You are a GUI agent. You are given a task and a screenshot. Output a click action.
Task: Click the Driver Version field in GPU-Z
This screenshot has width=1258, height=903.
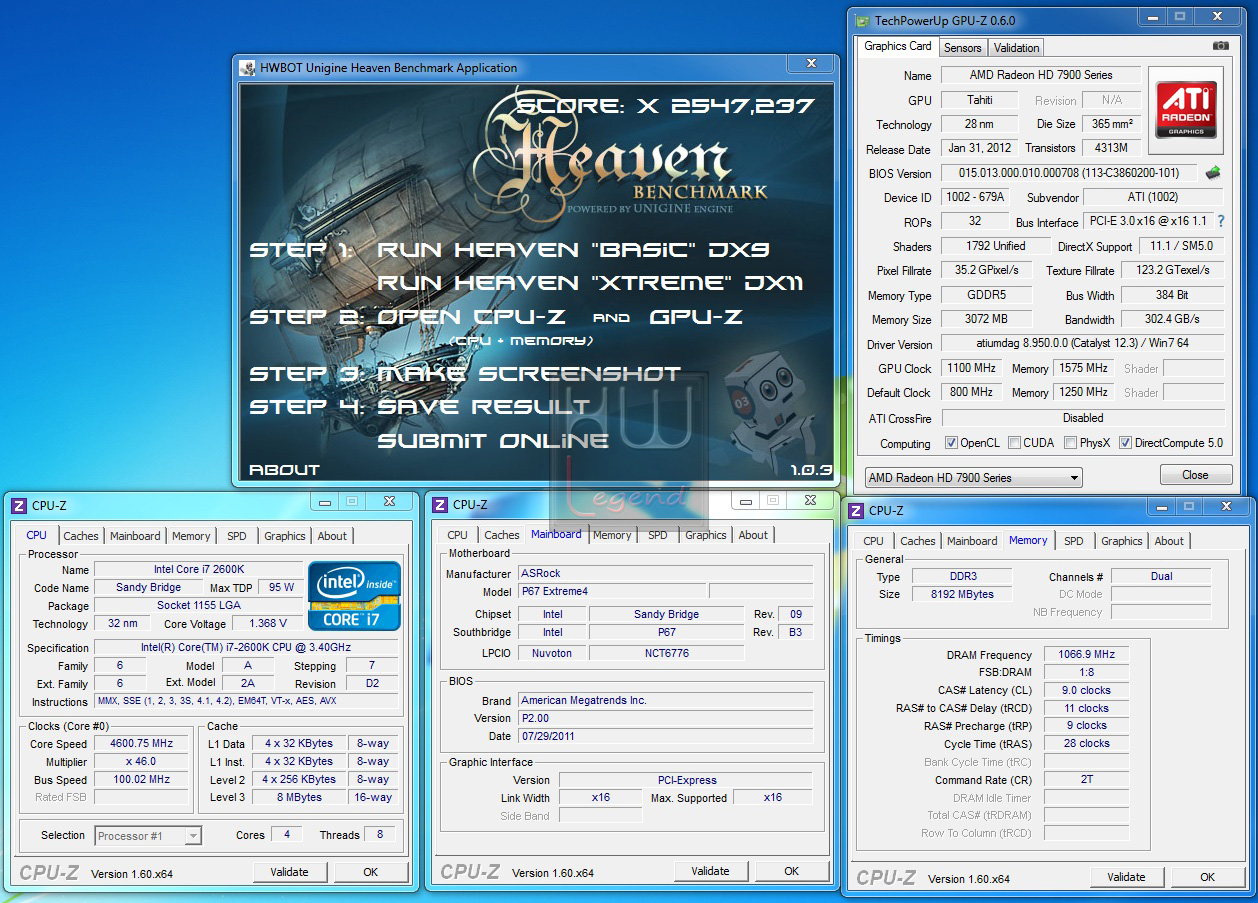pos(1083,344)
